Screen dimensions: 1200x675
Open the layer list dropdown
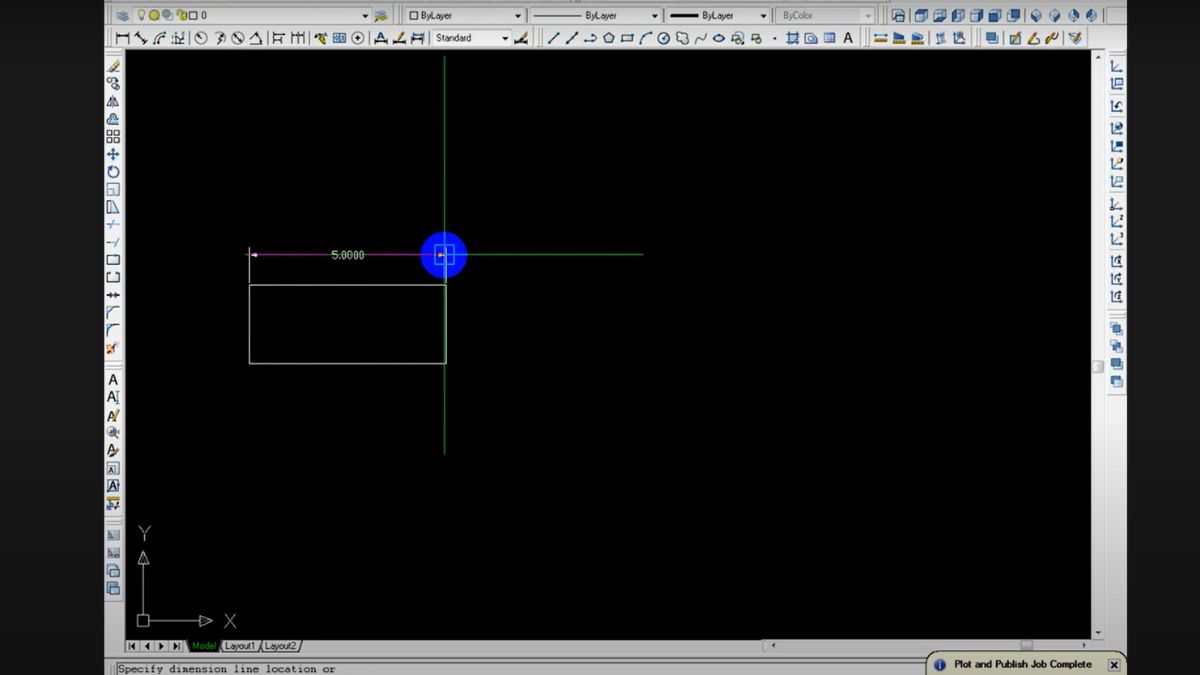pos(365,16)
